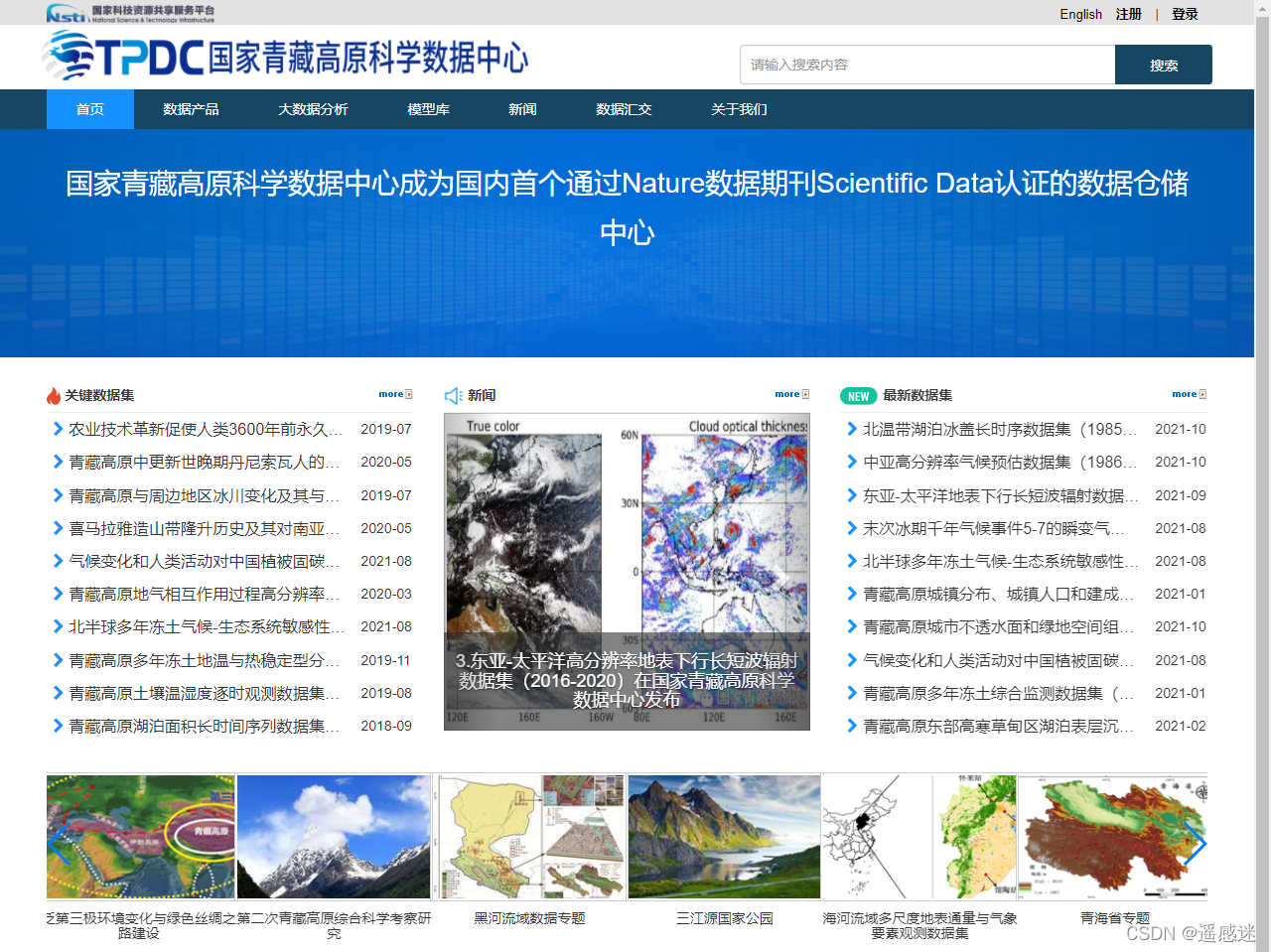Viewport: 1271px width, 952px height.
Task: Focus the 请输入搜索内容 search box
Action: click(x=927, y=65)
